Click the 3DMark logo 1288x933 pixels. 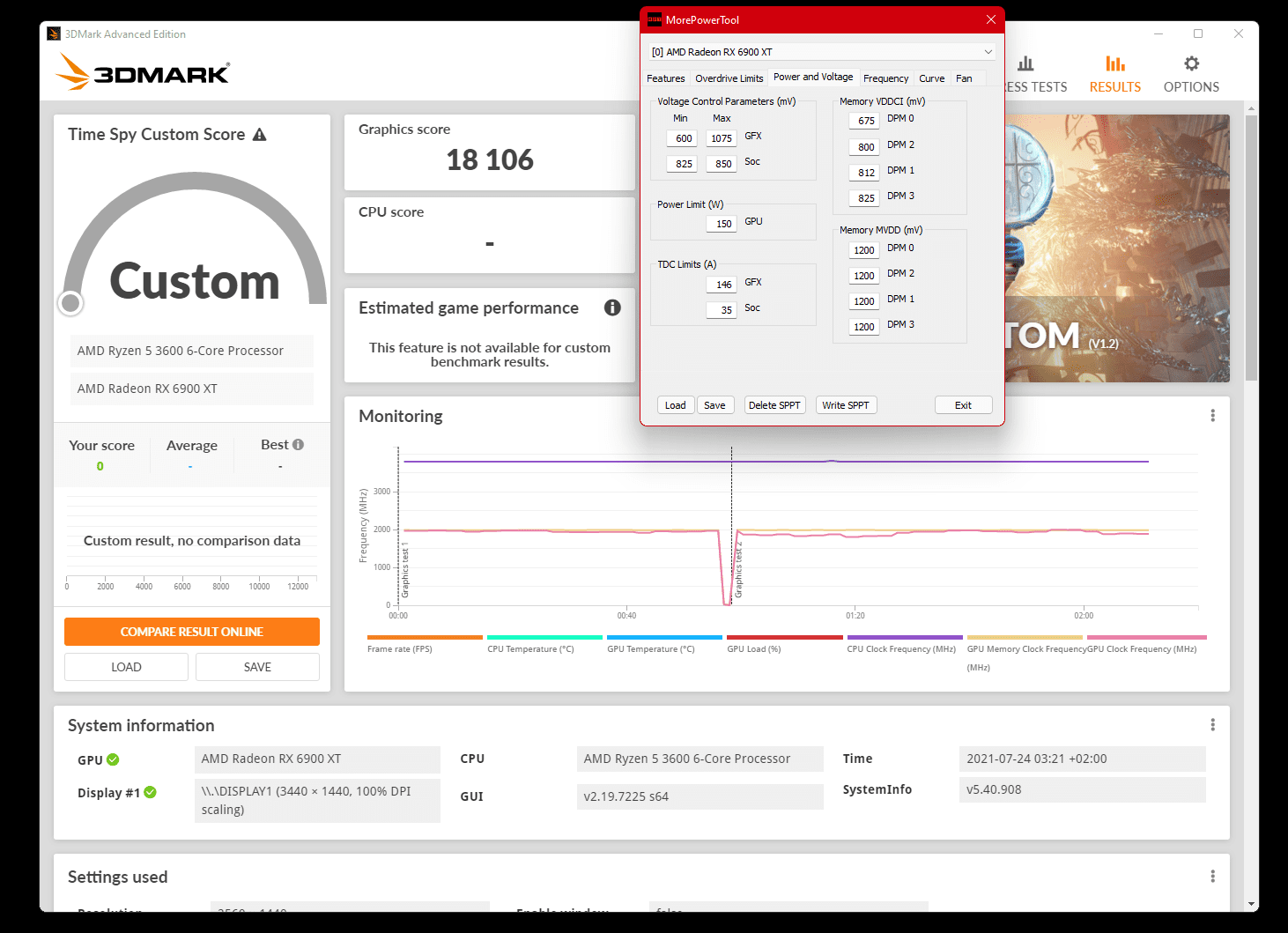point(143,71)
